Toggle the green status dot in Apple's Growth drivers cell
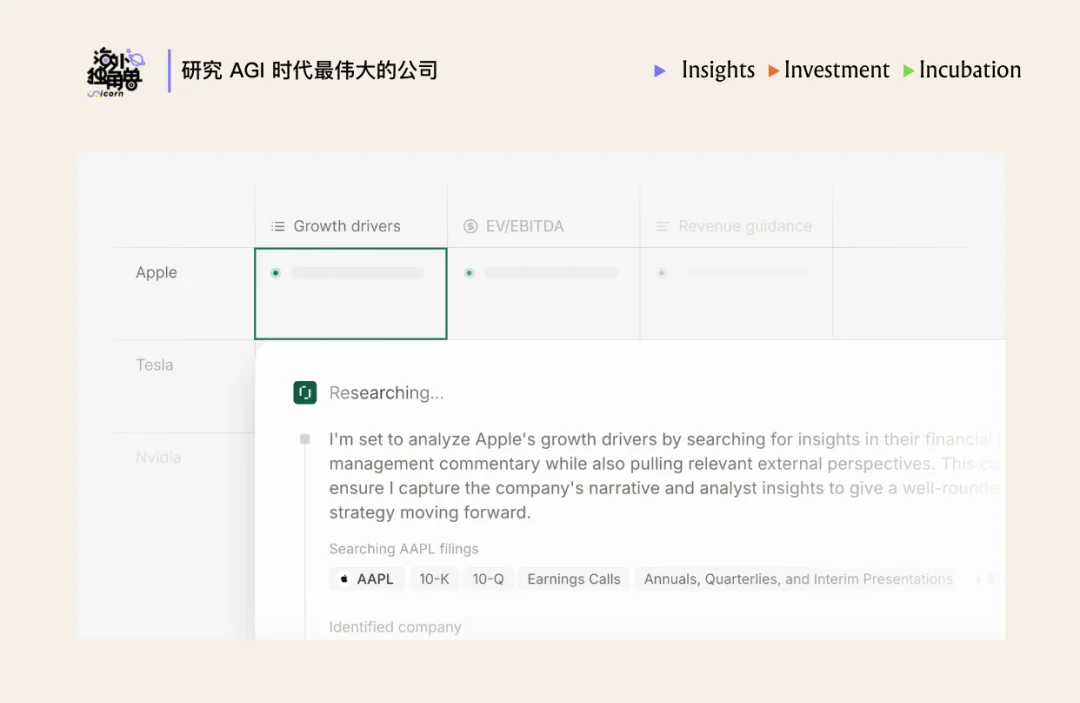 (x=274, y=271)
